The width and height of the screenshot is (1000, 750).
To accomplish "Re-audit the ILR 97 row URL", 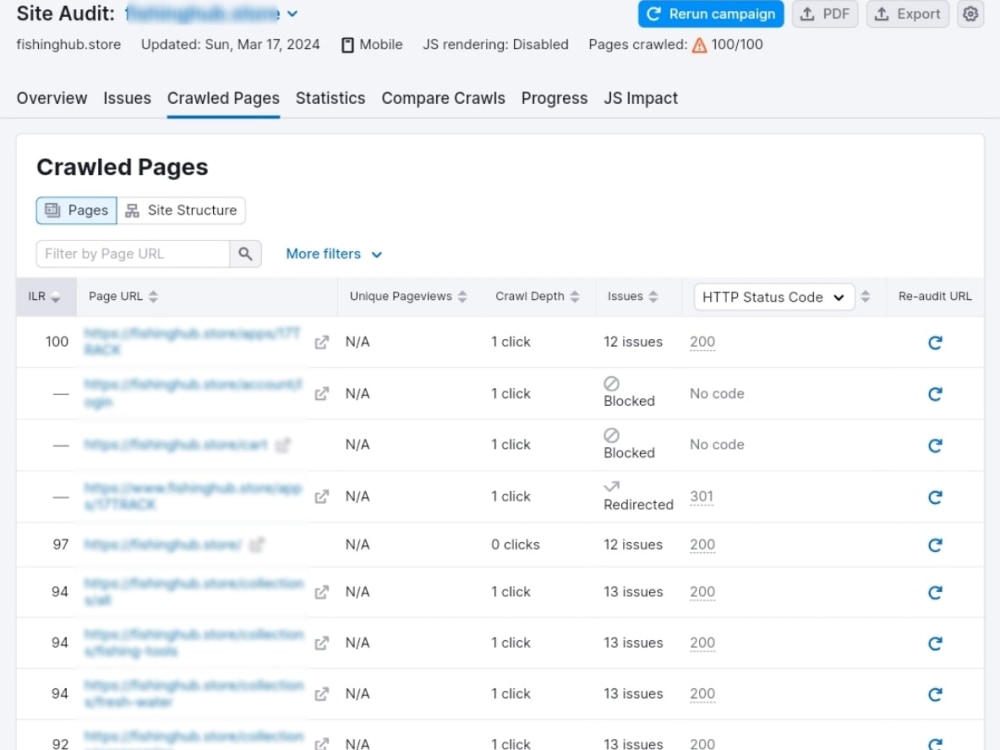I will click(935, 545).
